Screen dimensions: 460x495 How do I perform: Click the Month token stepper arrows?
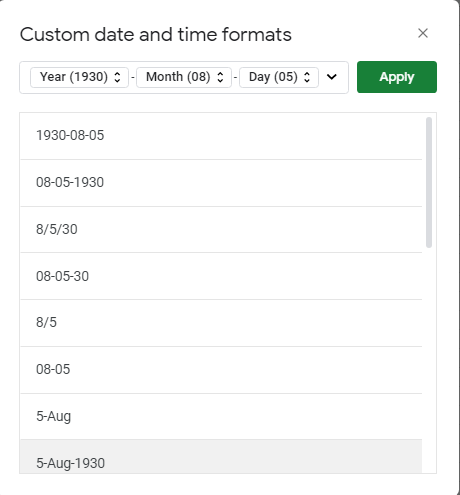pos(220,77)
